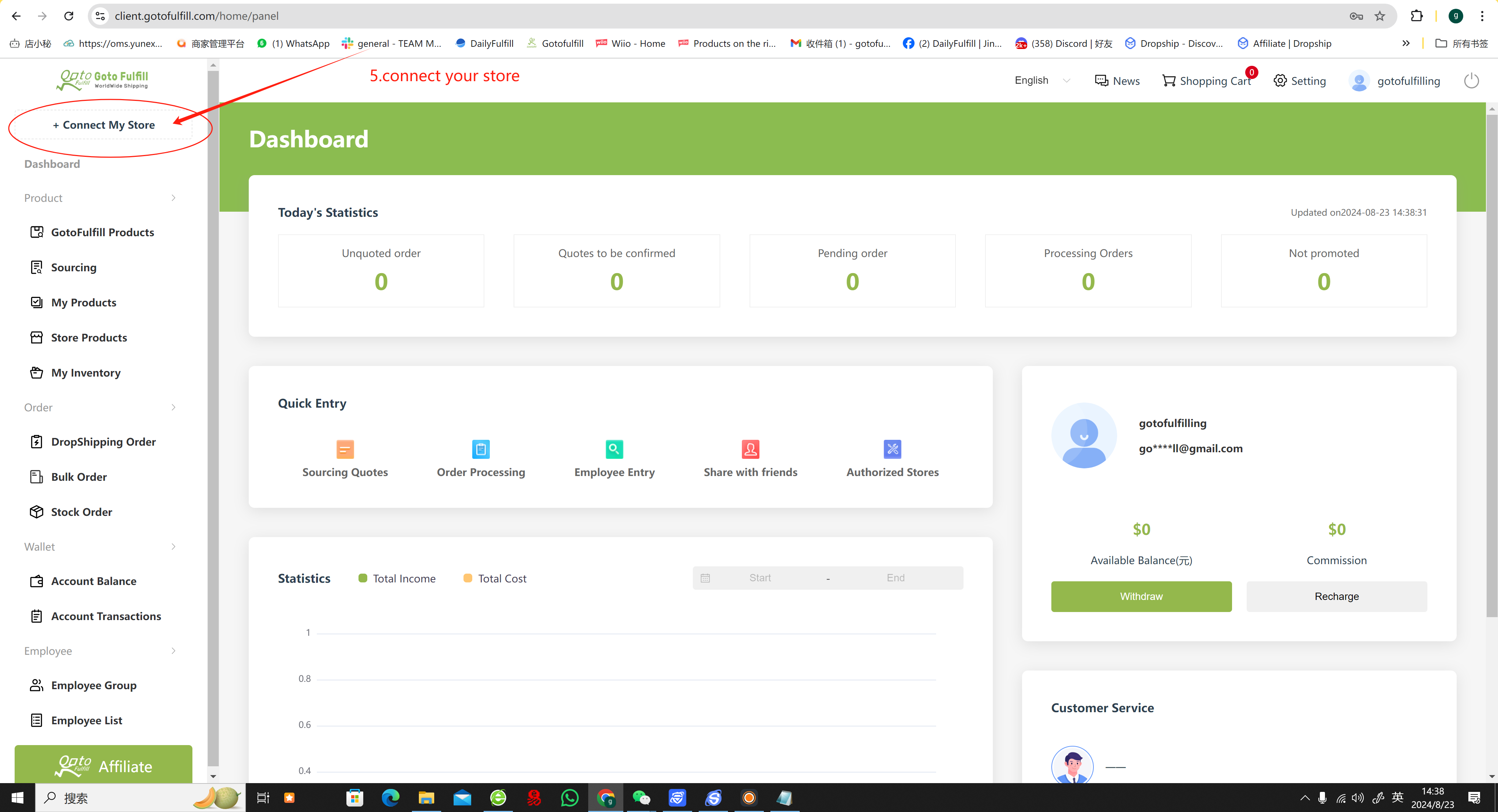Show more bookmarks overflow chevron
The image size is (1498, 812).
[1406, 43]
